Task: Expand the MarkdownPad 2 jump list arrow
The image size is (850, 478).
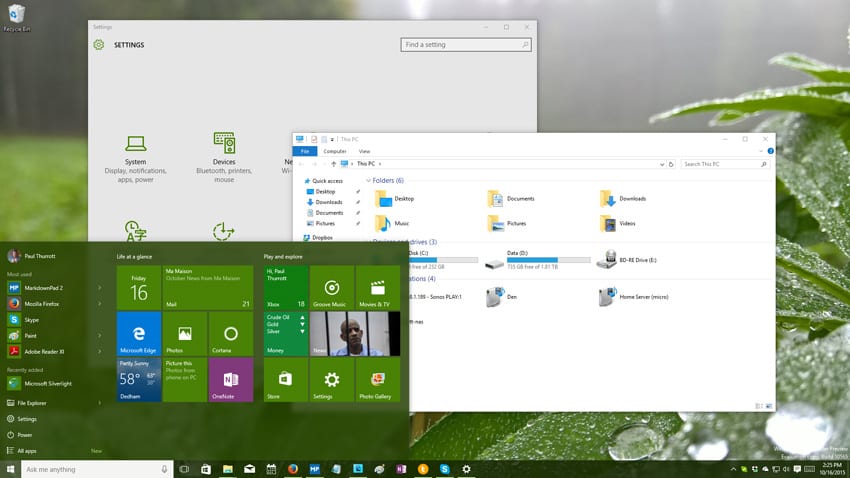Action: pyautogui.click(x=99, y=287)
